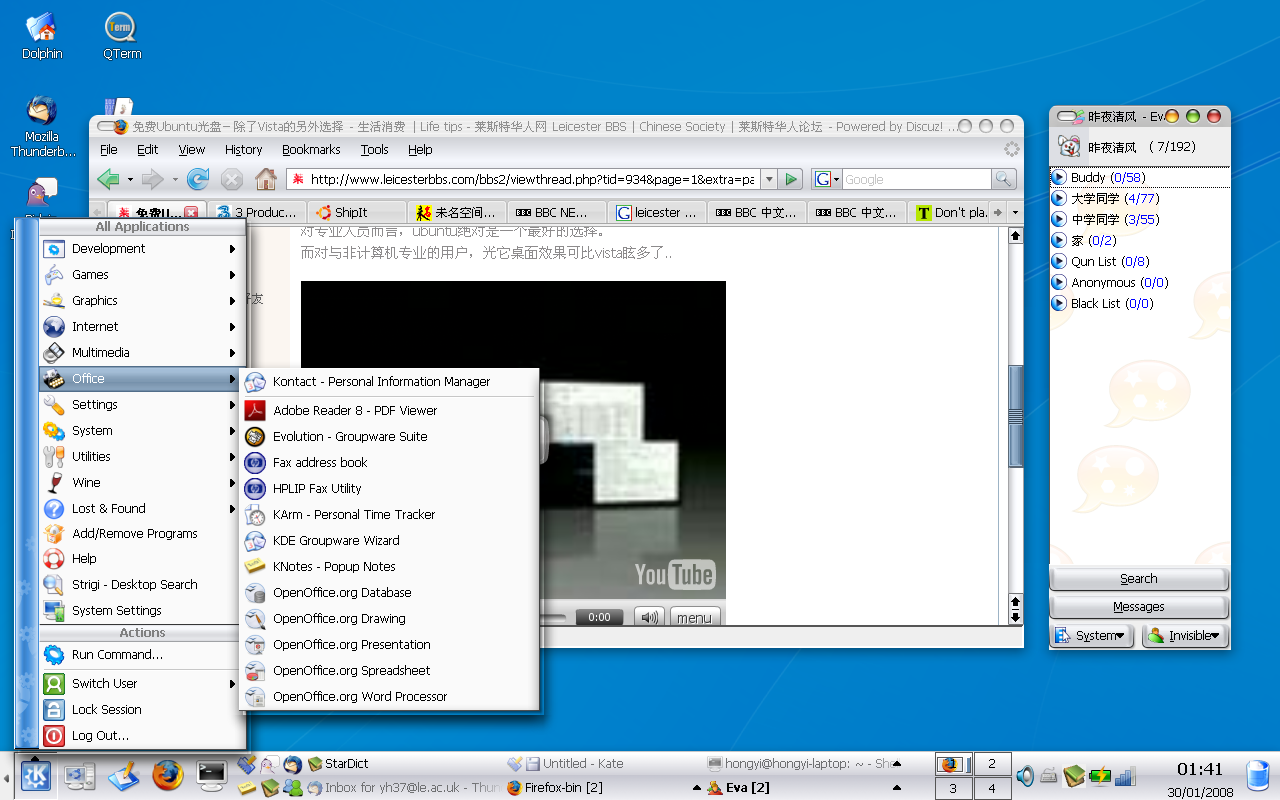
Task: Expand the Buddy group in Eva
Action: point(1060,177)
